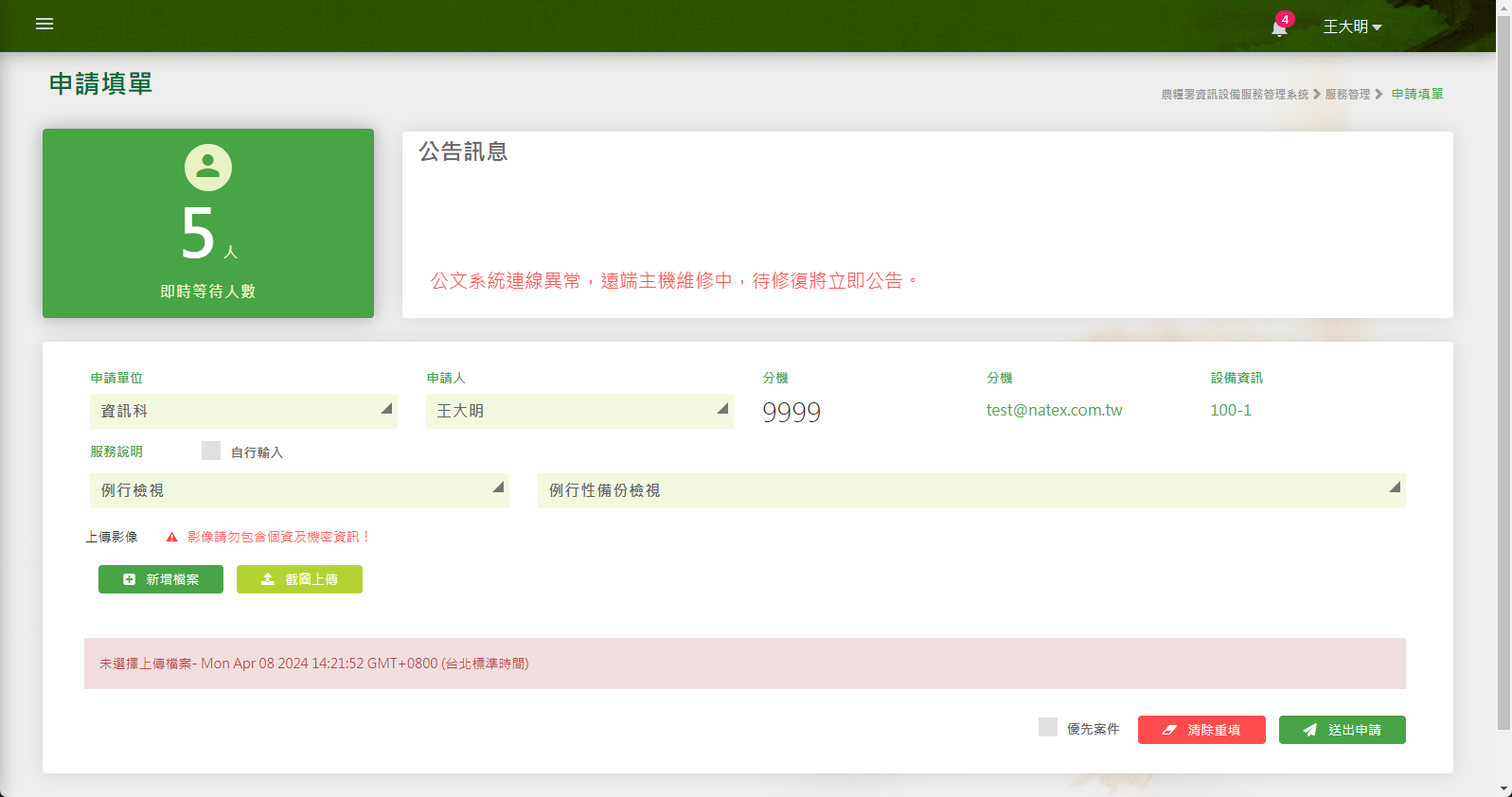The width and height of the screenshot is (1512, 797).
Task: Open the hamburger menu icon
Action: point(44,25)
